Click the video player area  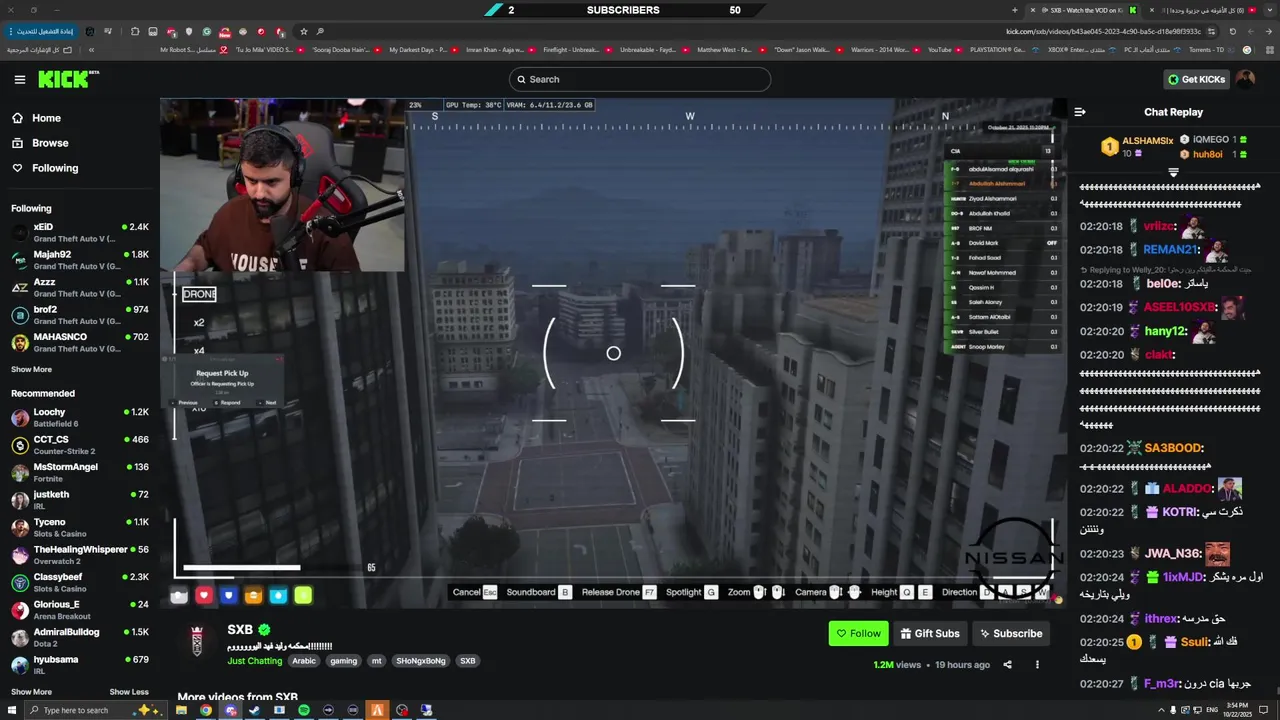[613, 352]
